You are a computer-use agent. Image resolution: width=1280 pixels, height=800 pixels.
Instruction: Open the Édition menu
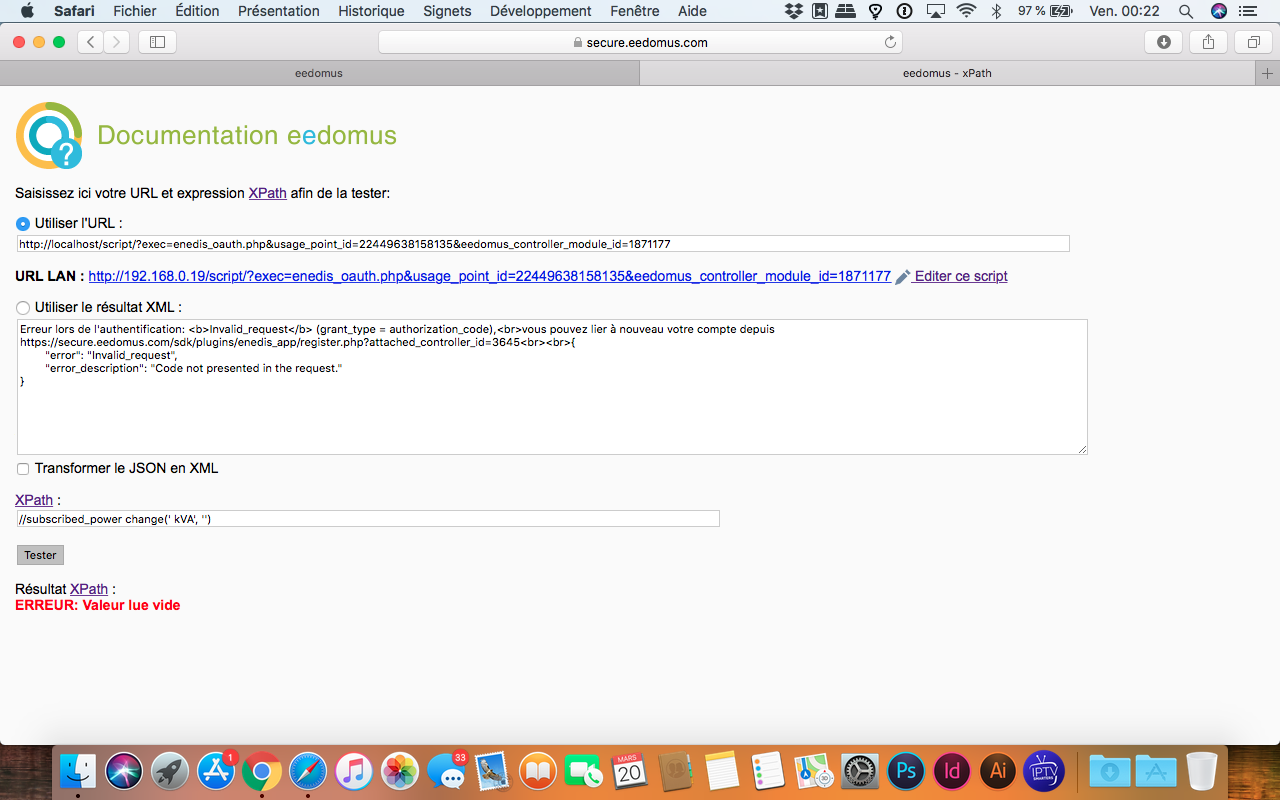click(197, 11)
